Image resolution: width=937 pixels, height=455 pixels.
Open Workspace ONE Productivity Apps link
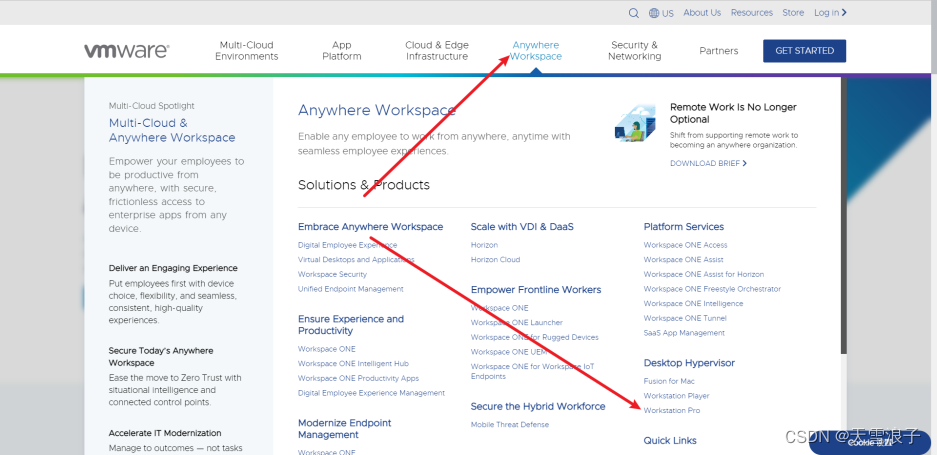point(359,378)
